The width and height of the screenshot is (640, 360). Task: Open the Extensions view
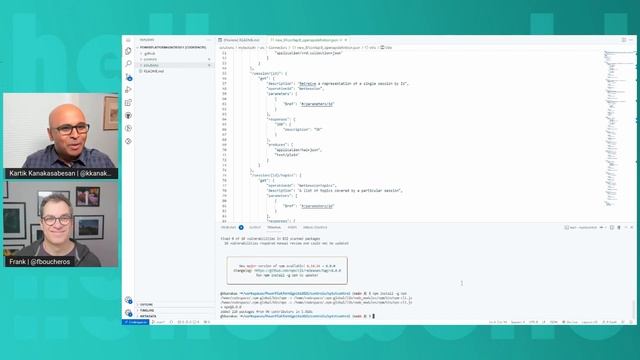pos(128,102)
